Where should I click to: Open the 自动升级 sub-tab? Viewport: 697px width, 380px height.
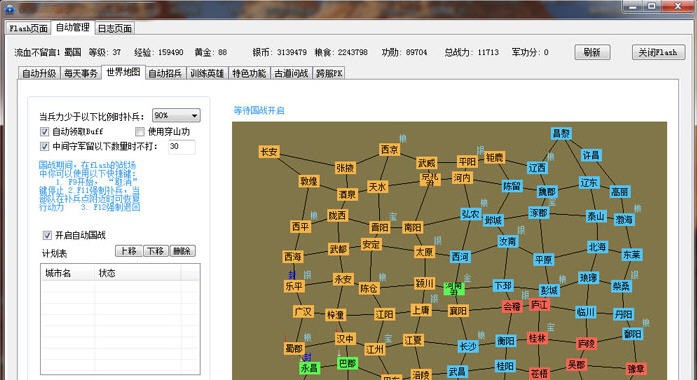(x=39, y=73)
